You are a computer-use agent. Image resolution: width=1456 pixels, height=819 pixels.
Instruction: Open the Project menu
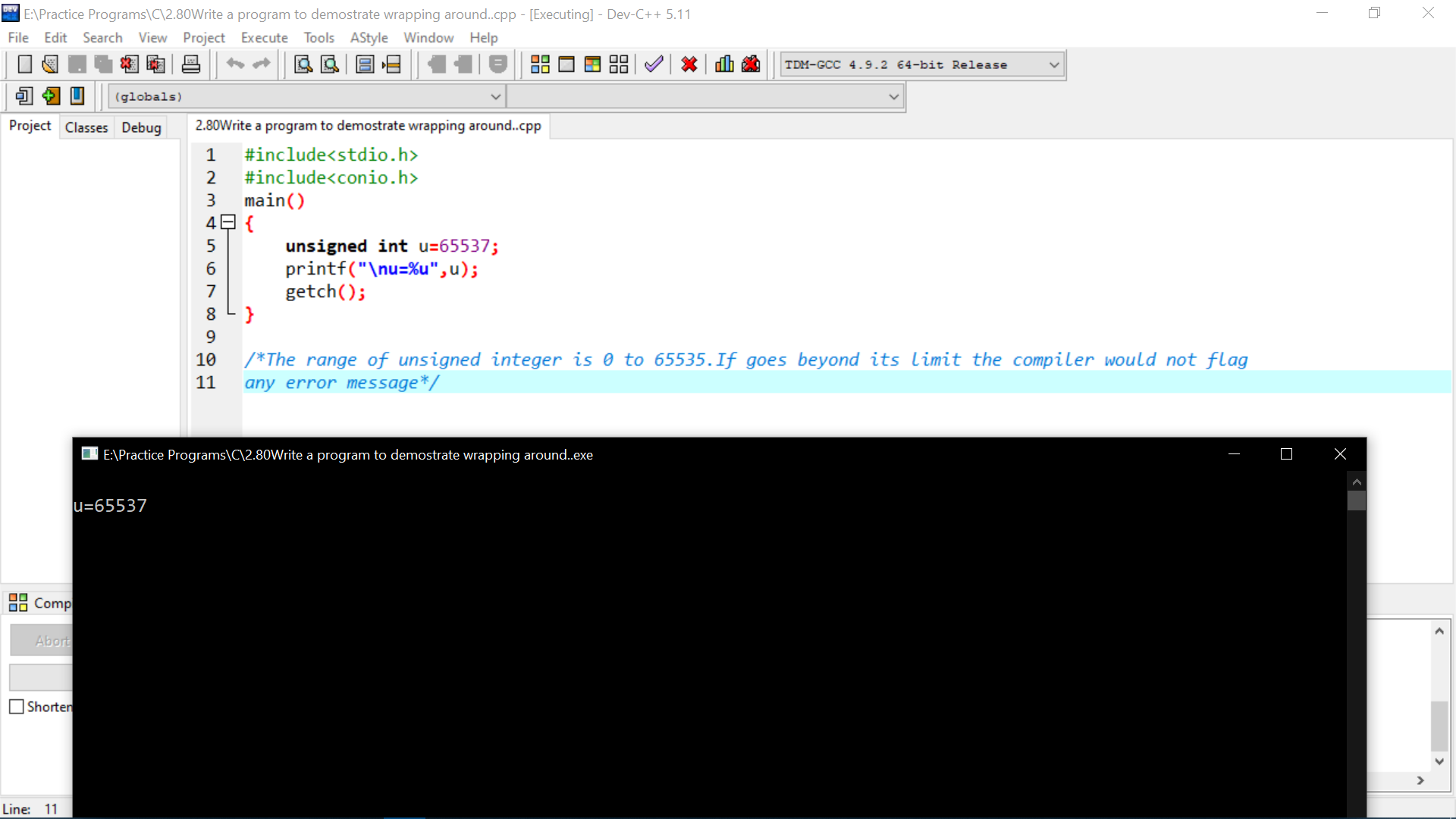point(204,38)
